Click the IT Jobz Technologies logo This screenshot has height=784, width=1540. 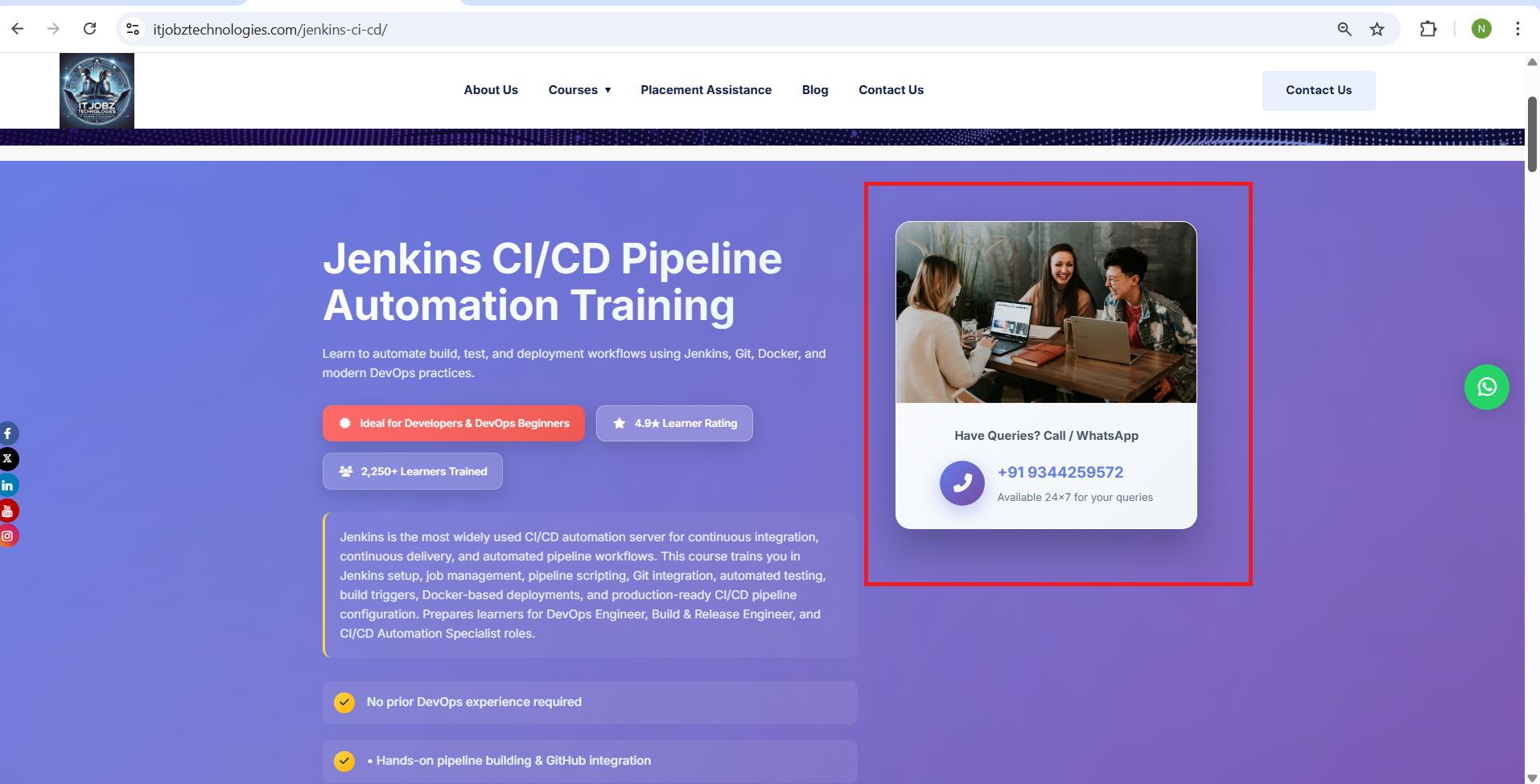pyautogui.click(x=97, y=91)
